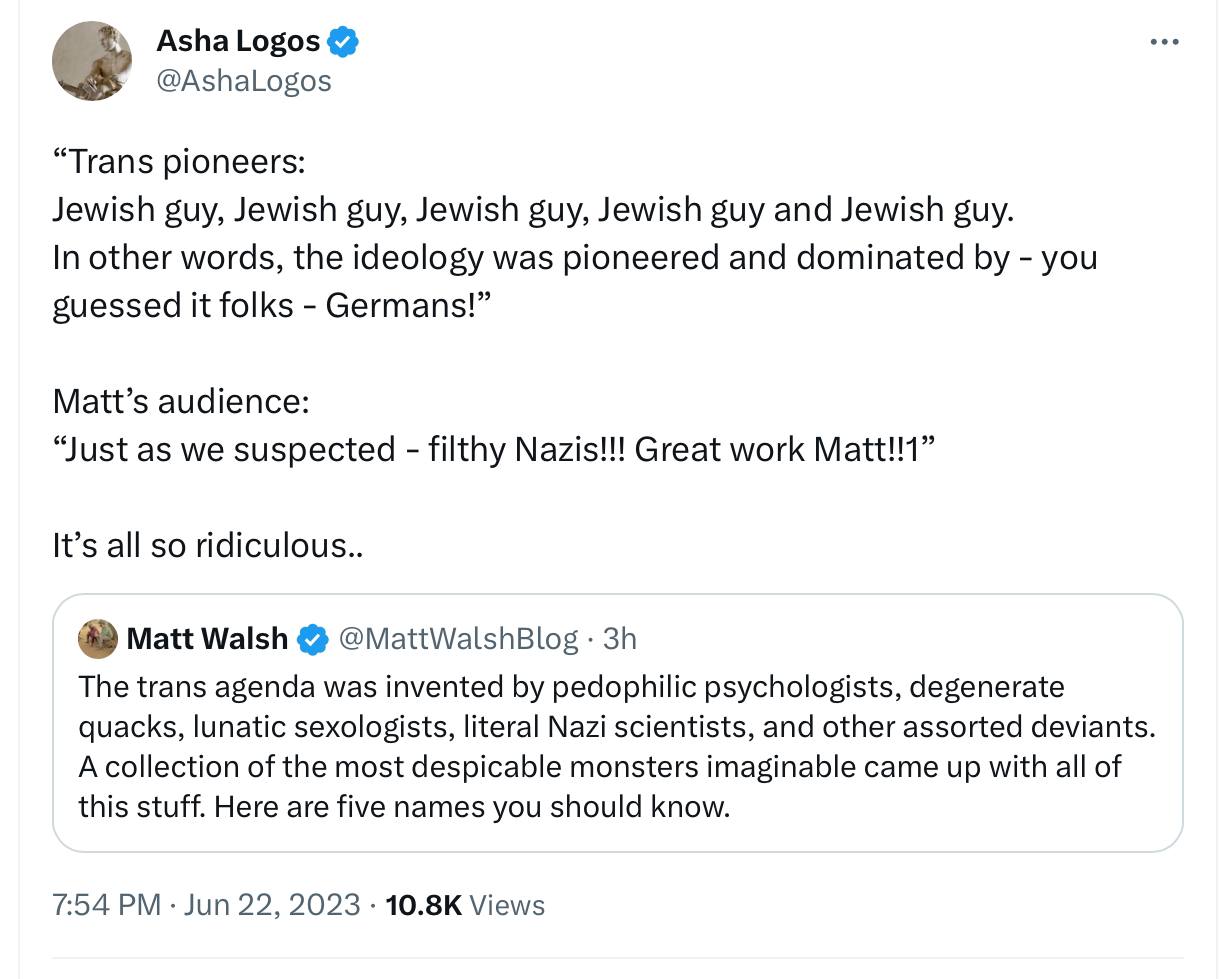Click Matt Walsh's blue verified badge
This screenshot has height=979, width=1228.
point(313,639)
